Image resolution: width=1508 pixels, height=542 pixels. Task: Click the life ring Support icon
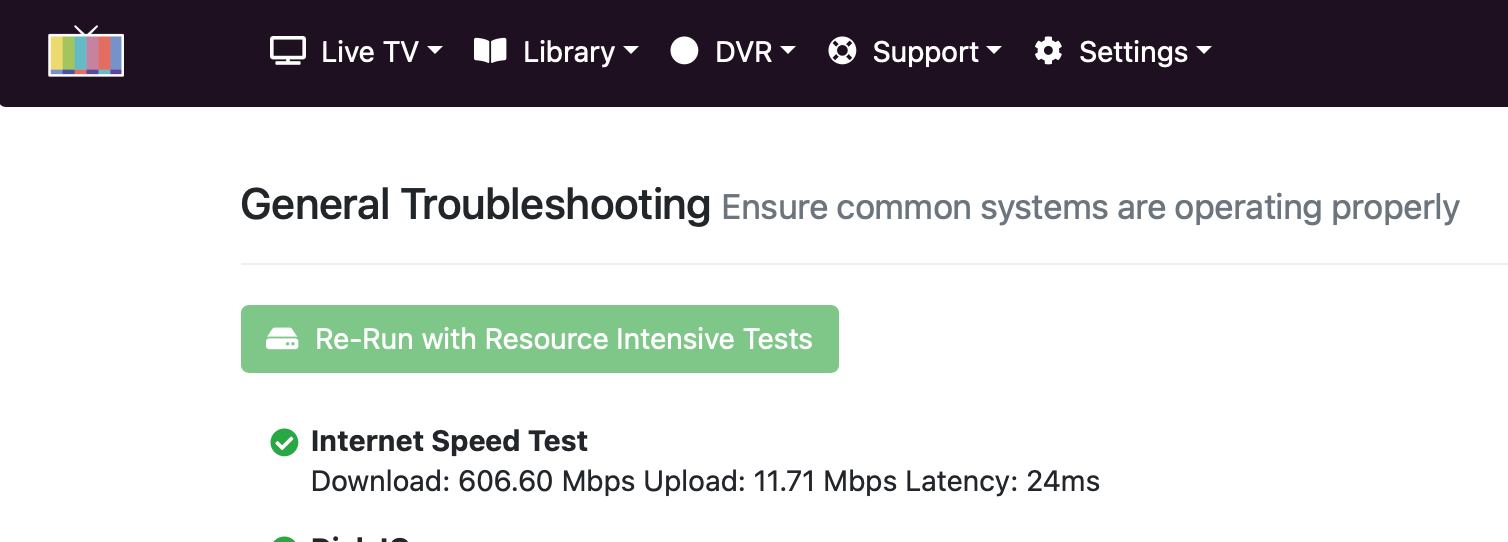coord(842,51)
